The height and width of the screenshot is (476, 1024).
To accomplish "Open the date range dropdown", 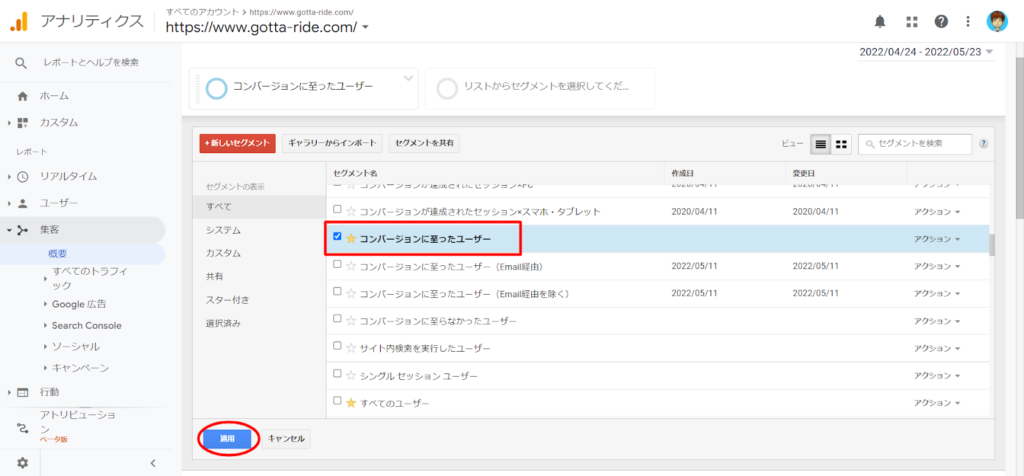I will 926,52.
